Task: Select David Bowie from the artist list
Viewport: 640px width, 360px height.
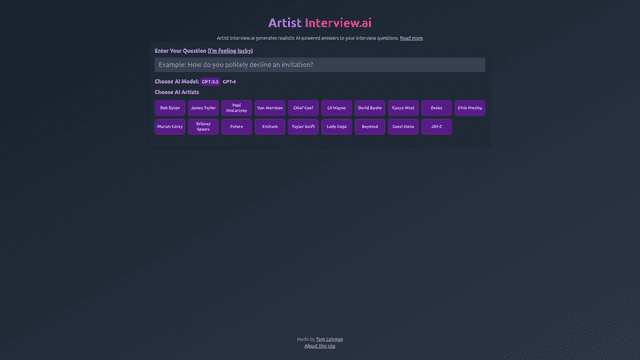Action: 370,108
